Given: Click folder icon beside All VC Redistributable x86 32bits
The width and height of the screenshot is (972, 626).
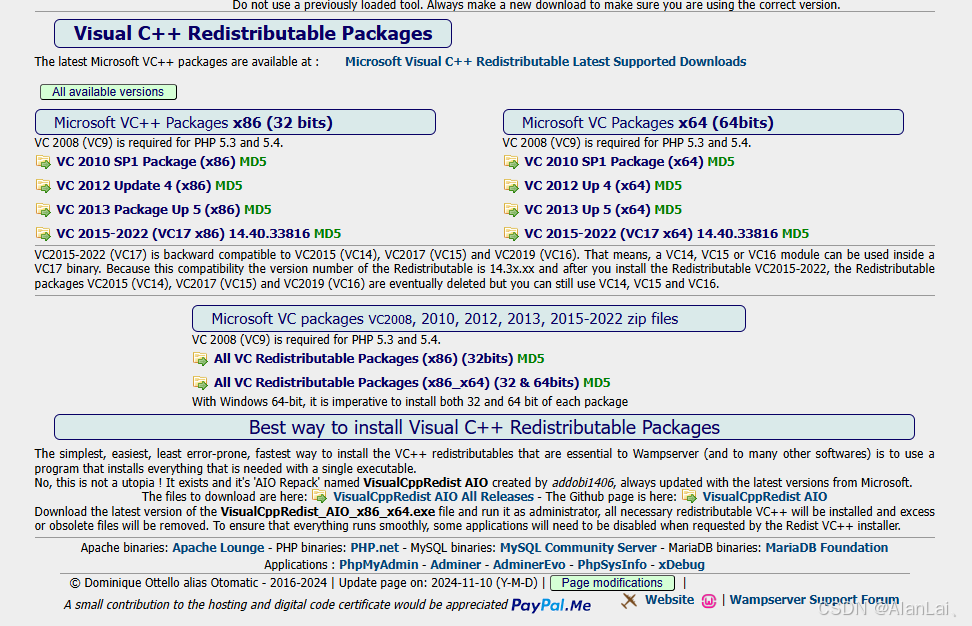Looking at the screenshot, I should pos(200,359).
